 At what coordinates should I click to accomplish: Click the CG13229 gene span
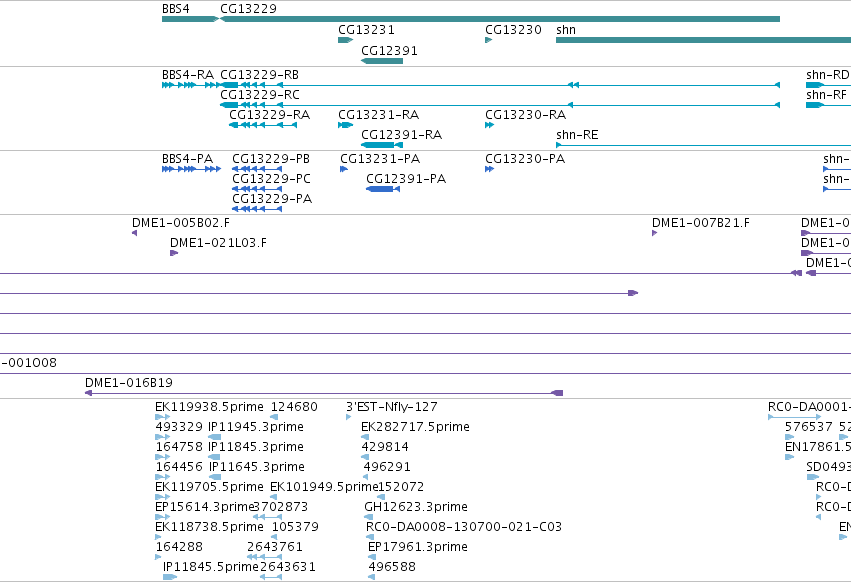(500, 19)
